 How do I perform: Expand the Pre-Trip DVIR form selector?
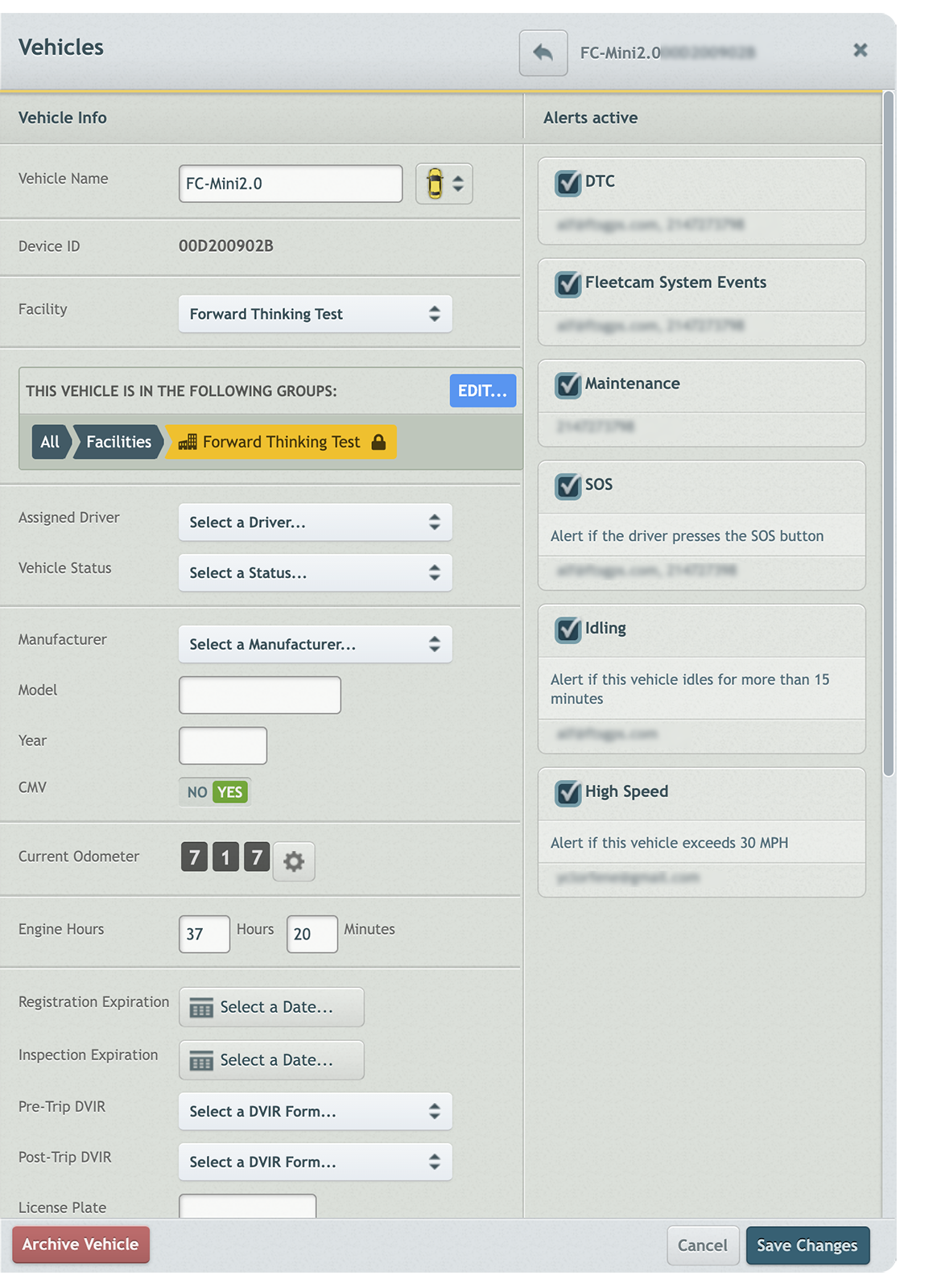(x=315, y=1111)
